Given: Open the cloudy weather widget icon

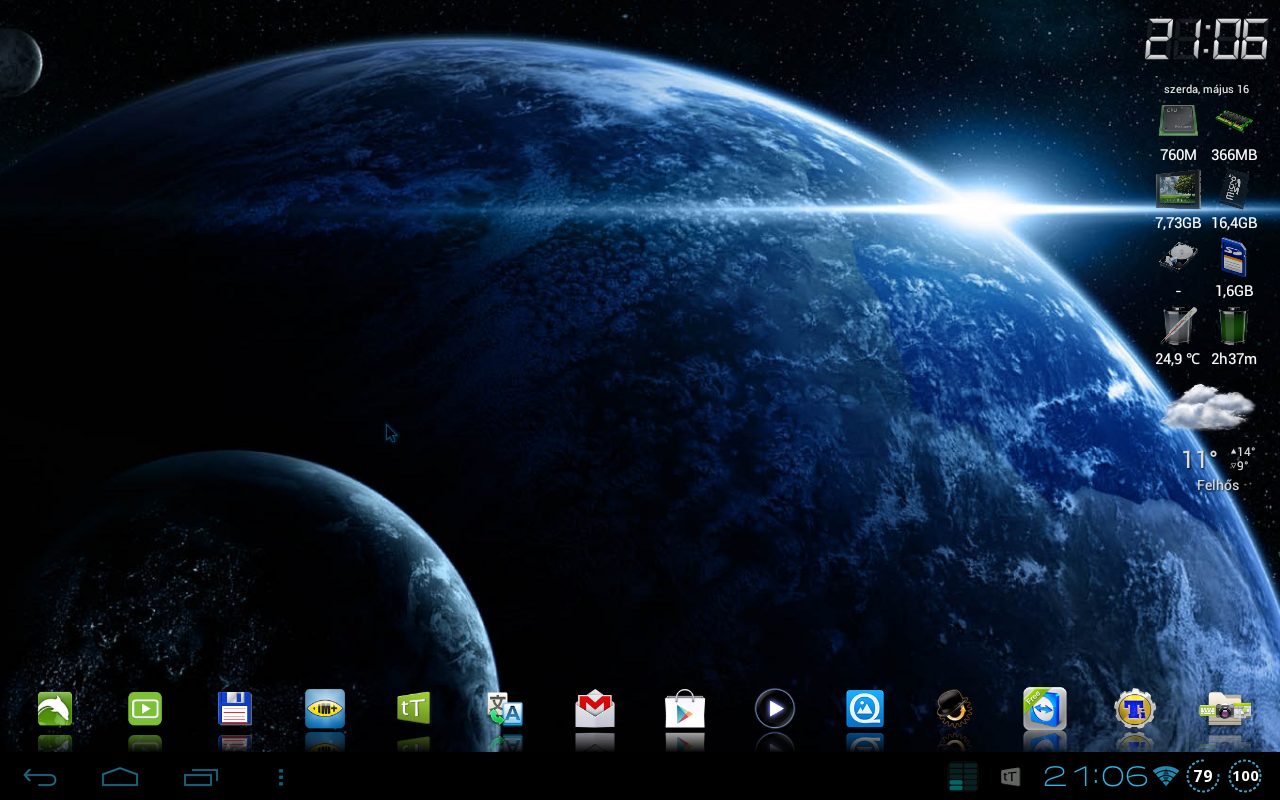Looking at the screenshot, I should click(x=1209, y=407).
